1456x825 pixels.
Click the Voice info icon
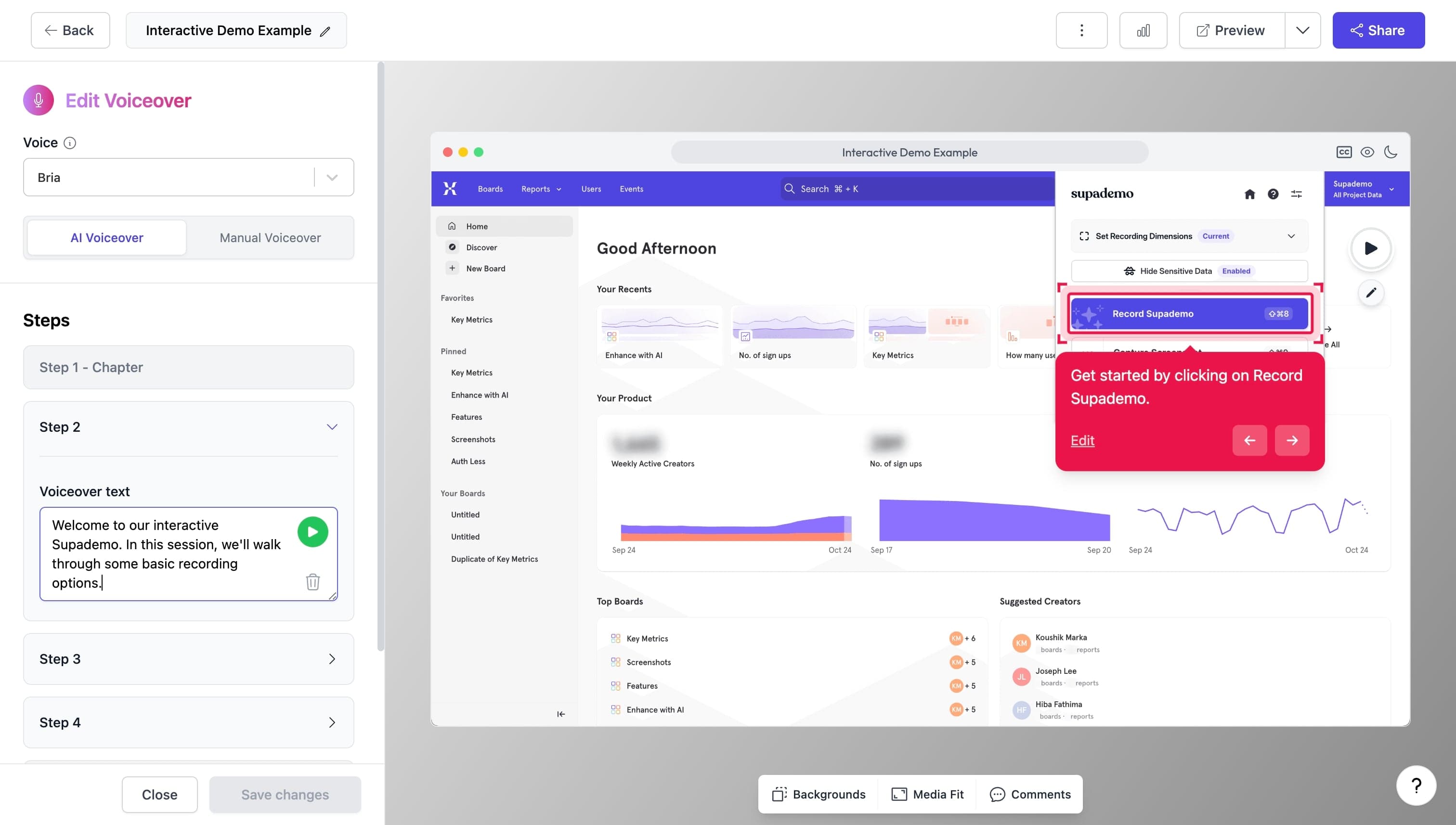click(70, 143)
